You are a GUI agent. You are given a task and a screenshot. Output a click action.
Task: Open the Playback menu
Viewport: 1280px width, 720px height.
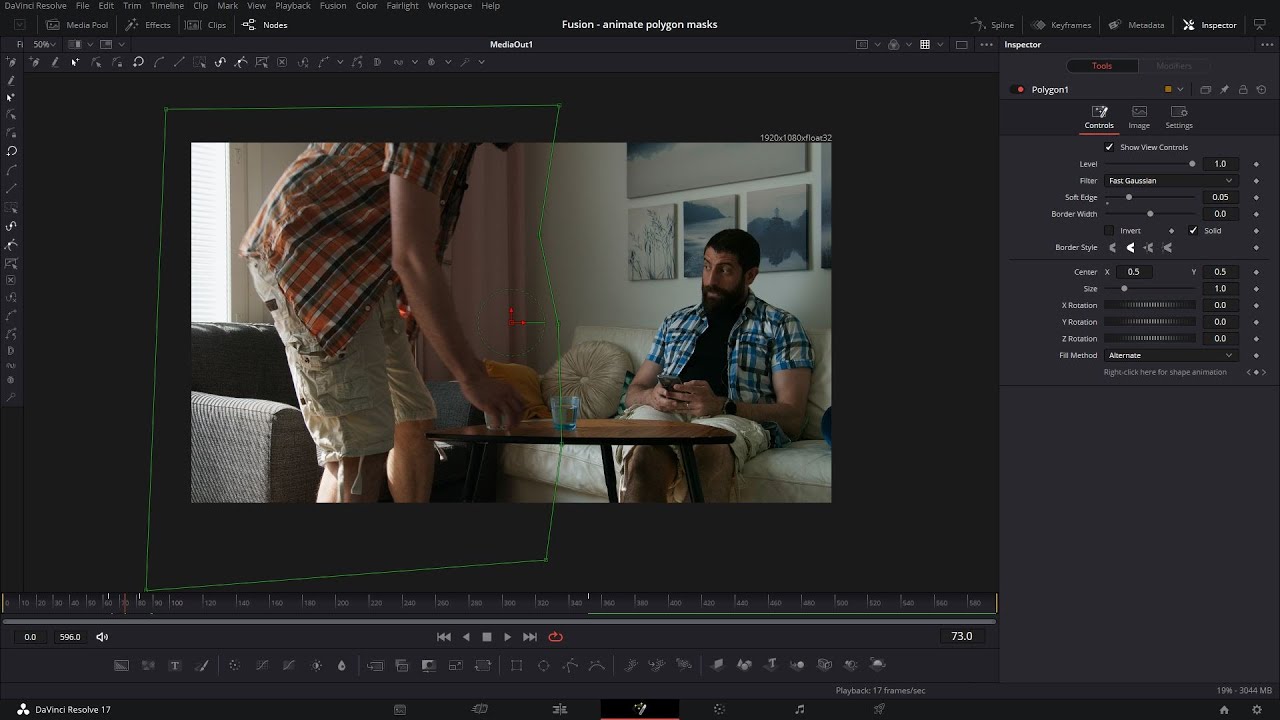point(293,6)
